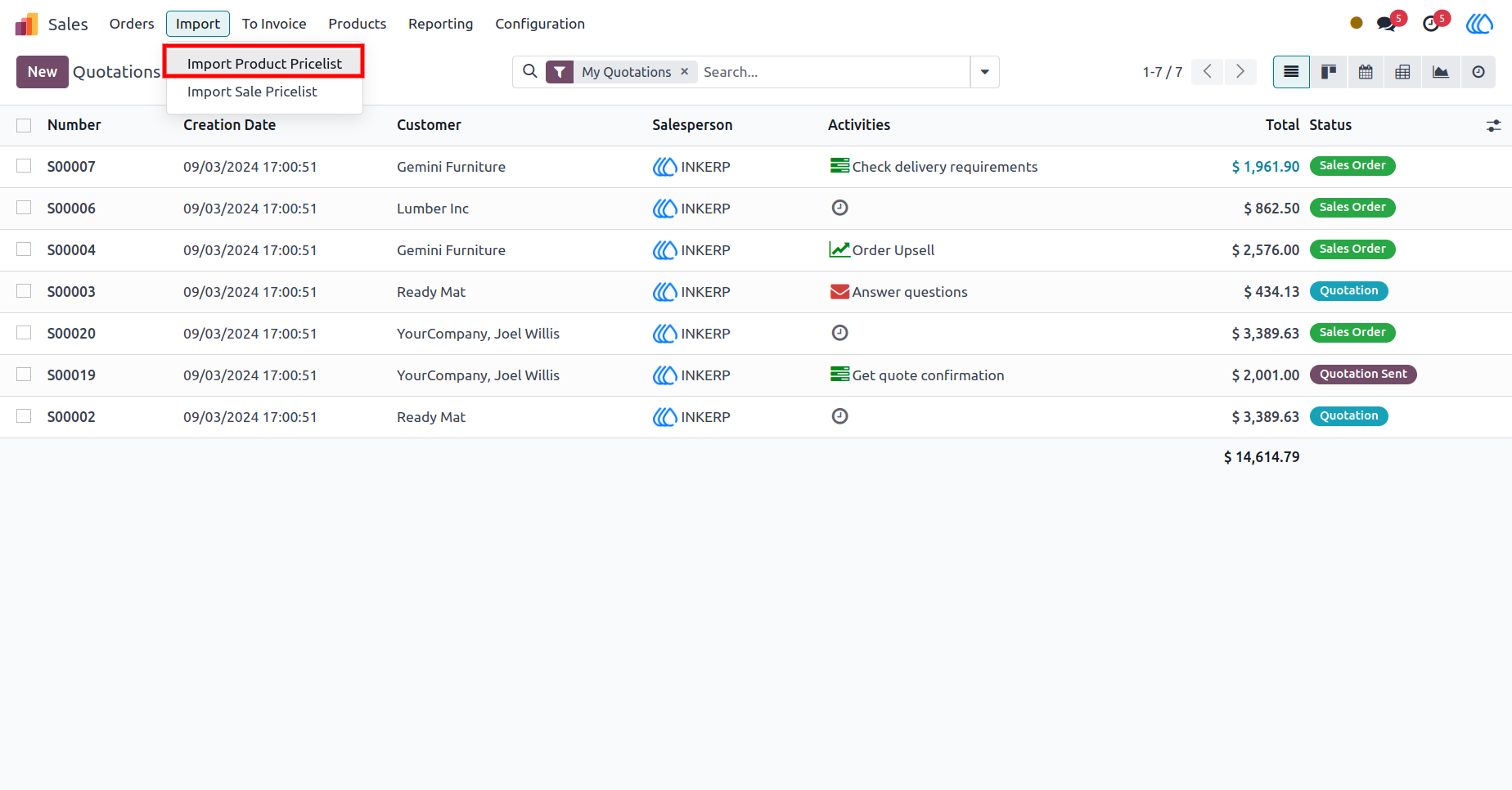
Task: Click the New button
Action: 43,72
